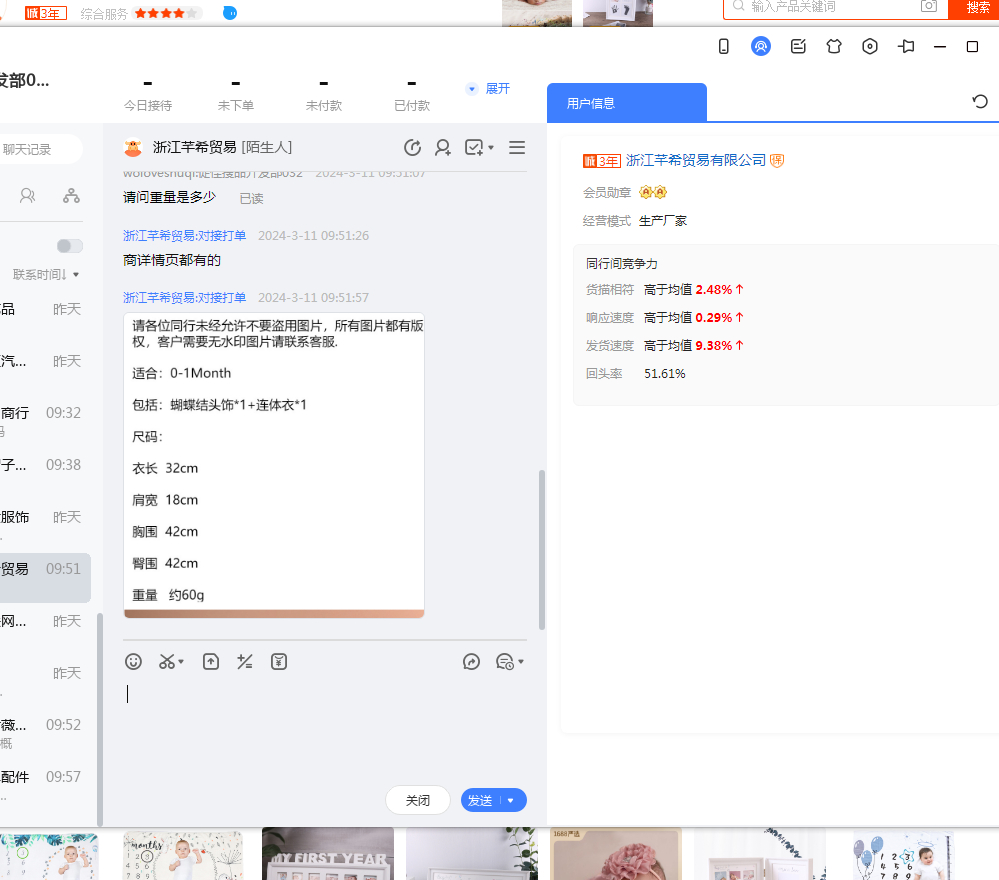The image size is (999, 880).
Task: Click the upload file icon in chat toolbar
Action: click(211, 661)
